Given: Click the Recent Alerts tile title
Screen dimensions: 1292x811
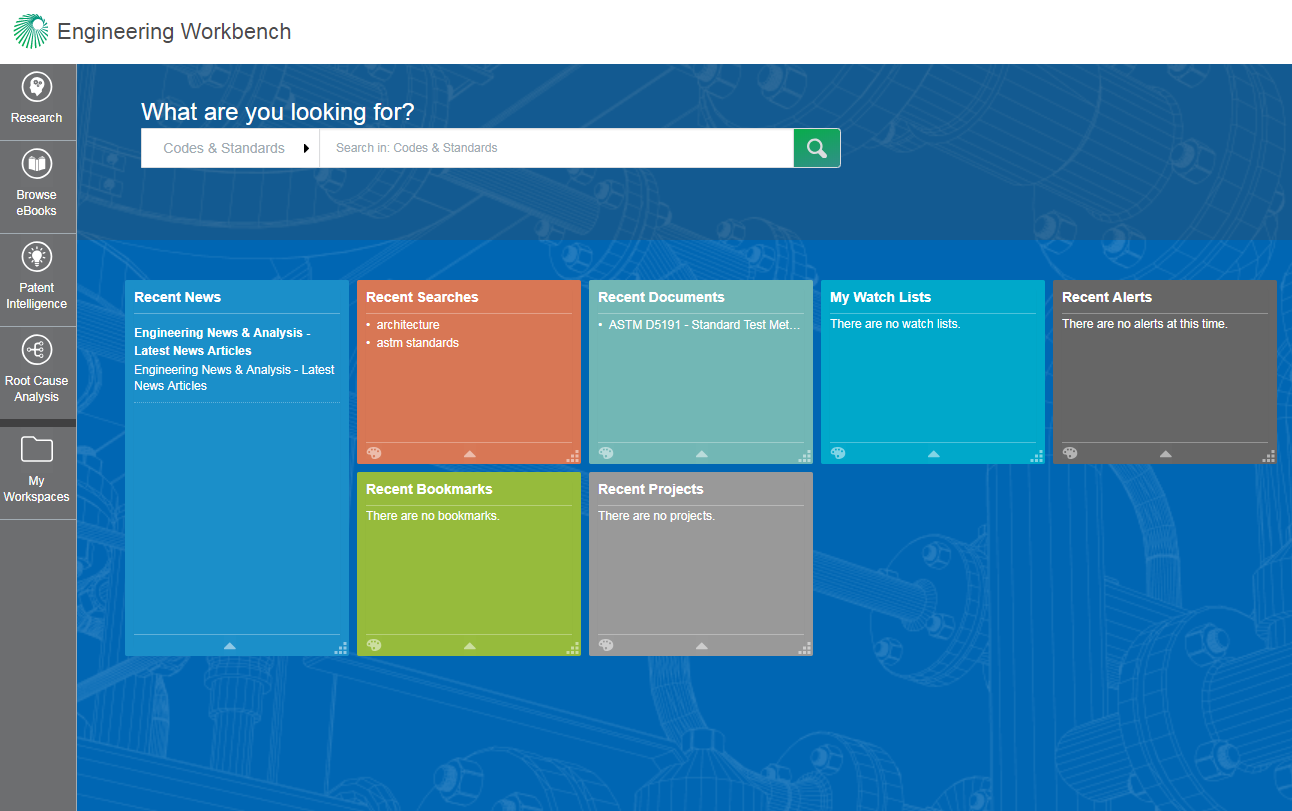Looking at the screenshot, I should pyautogui.click(x=1107, y=297).
